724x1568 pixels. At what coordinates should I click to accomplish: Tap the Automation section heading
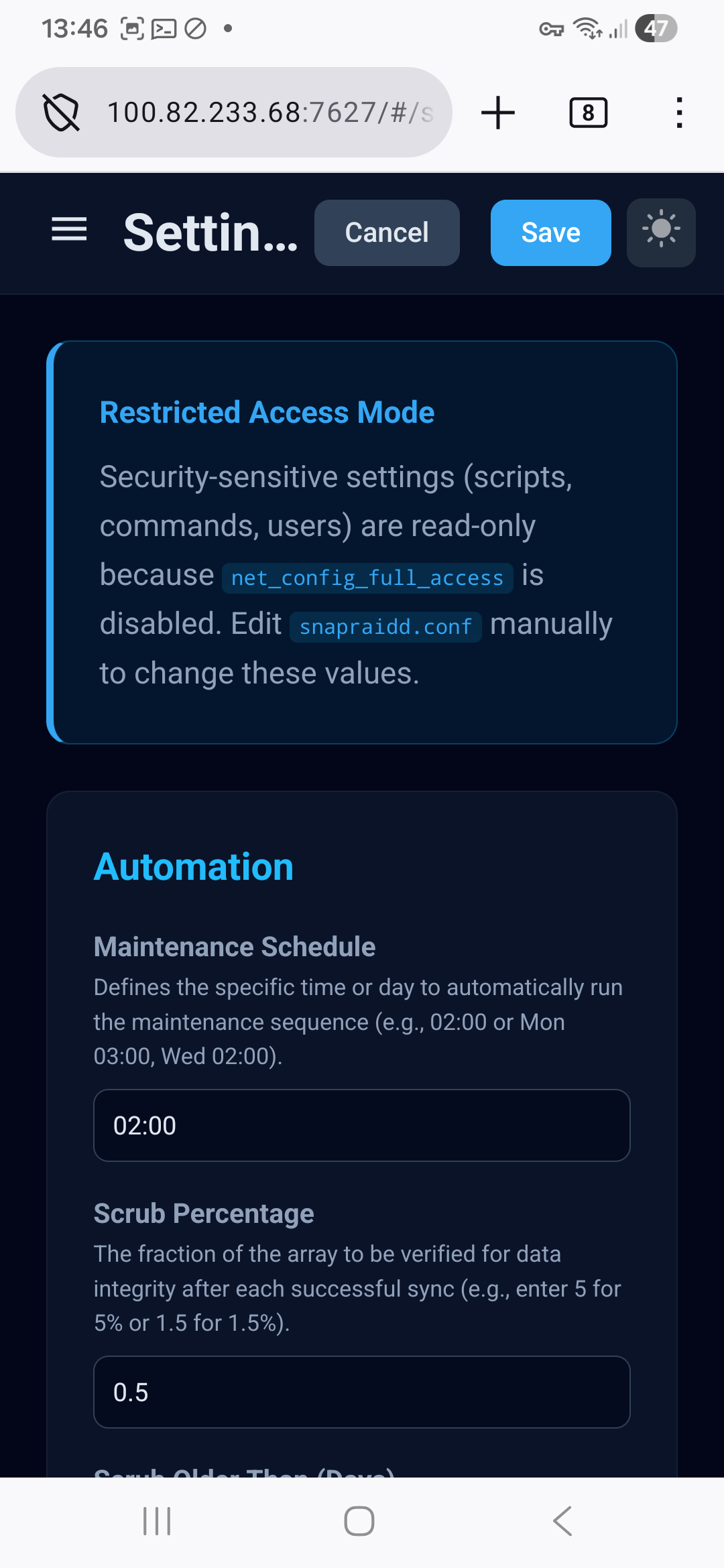(194, 867)
